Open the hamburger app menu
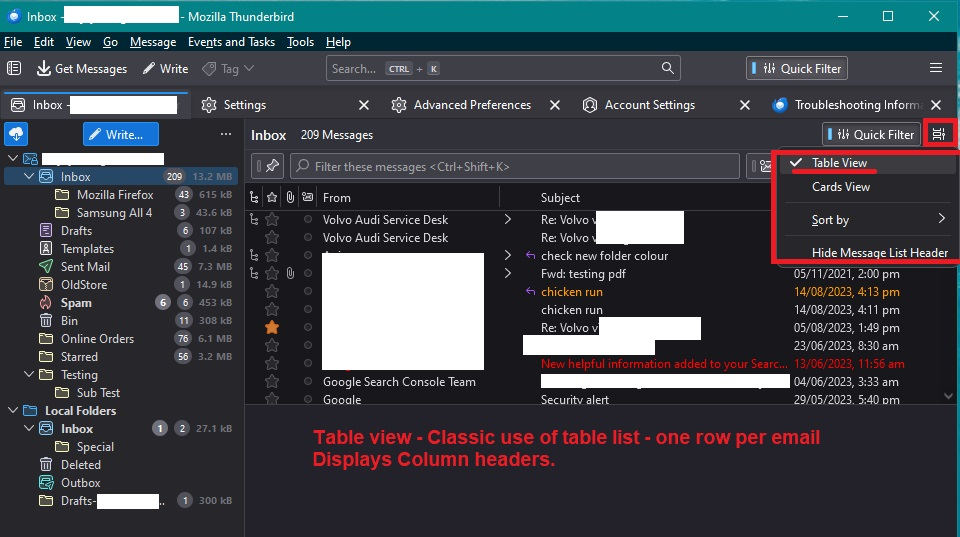 tap(936, 68)
